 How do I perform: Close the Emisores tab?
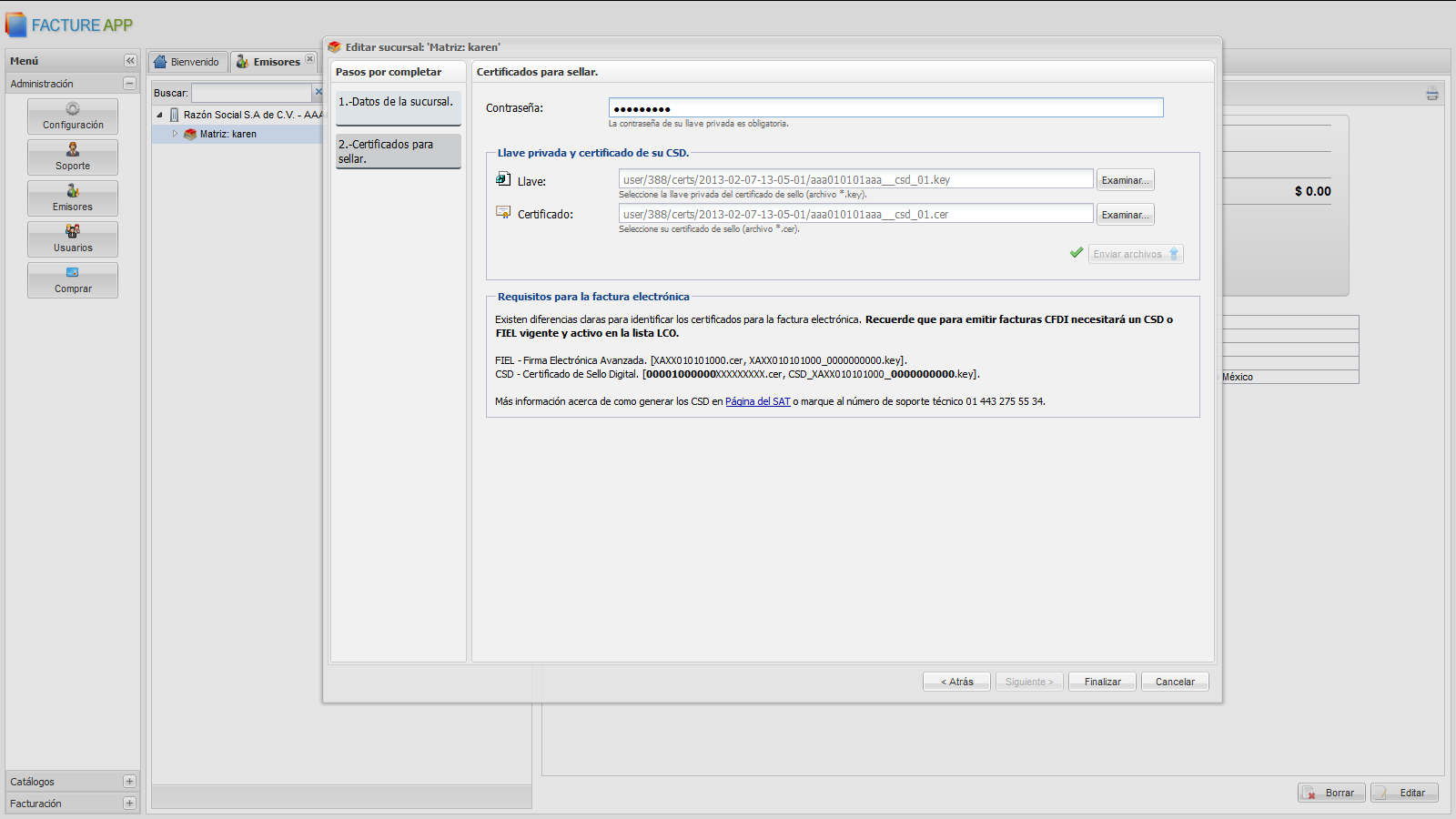pos(309,59)
